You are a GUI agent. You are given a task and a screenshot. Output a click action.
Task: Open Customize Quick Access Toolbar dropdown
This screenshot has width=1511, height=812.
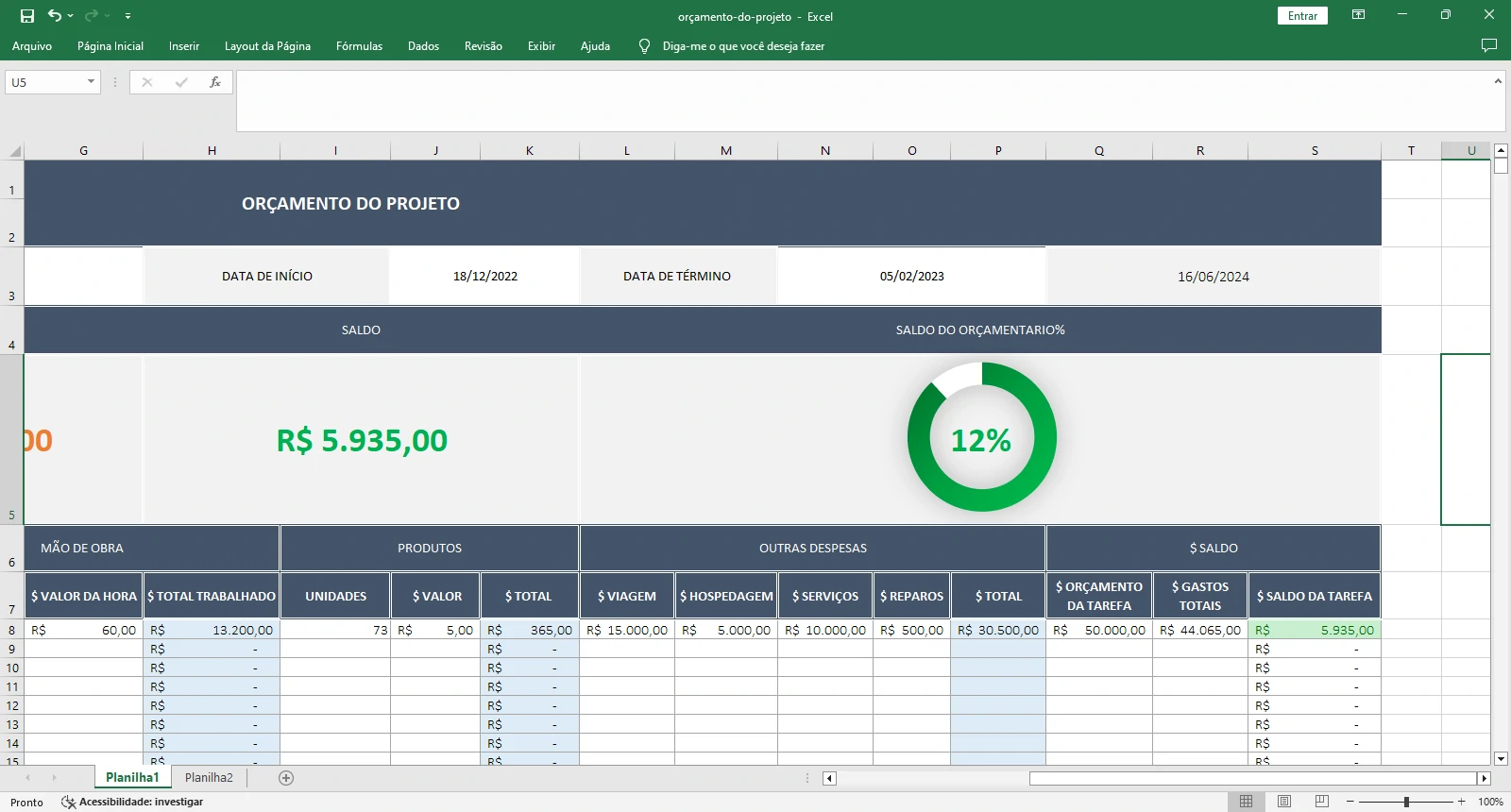(127, 16)
